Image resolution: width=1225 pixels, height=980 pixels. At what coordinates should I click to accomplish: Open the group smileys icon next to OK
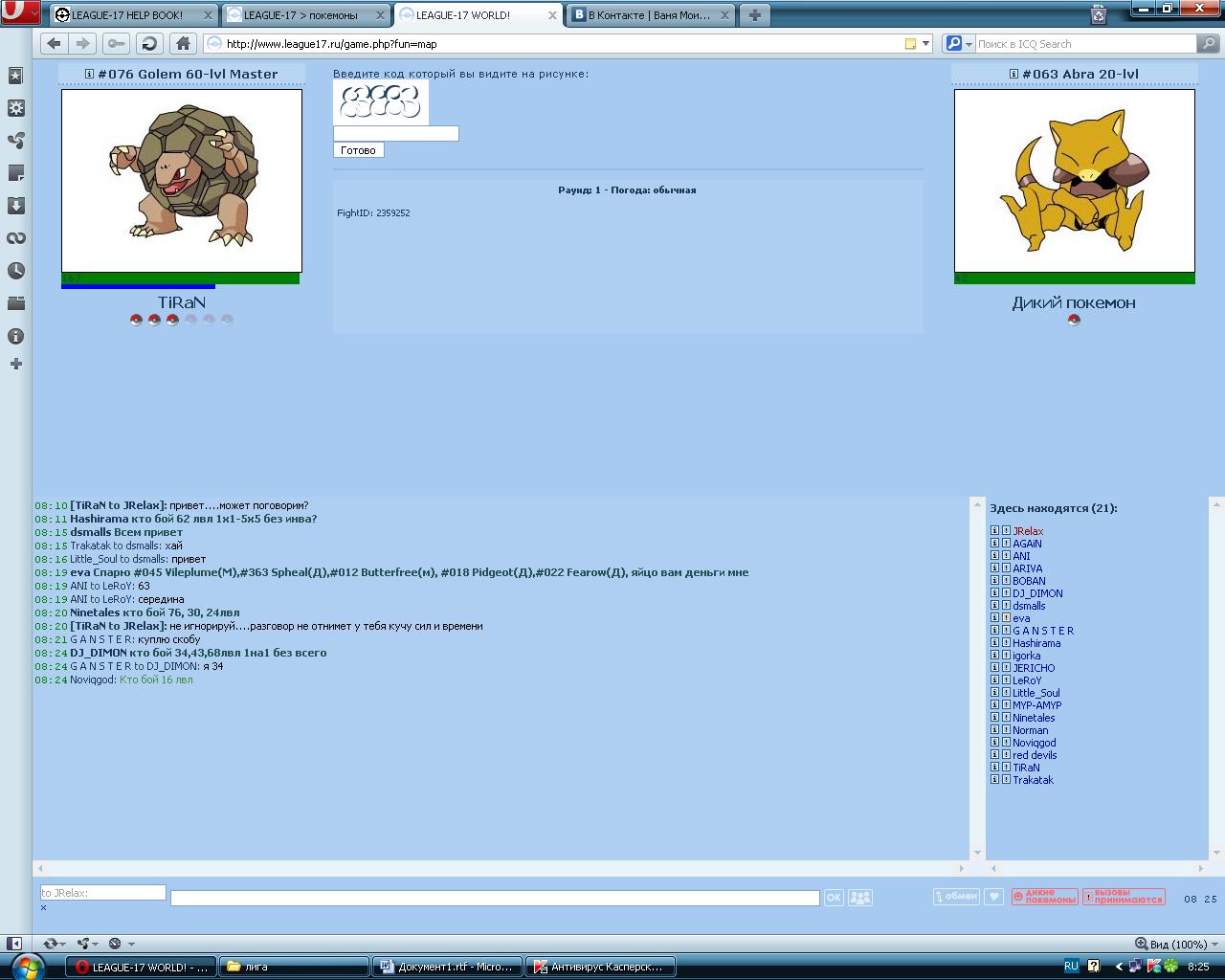(860, 898)
